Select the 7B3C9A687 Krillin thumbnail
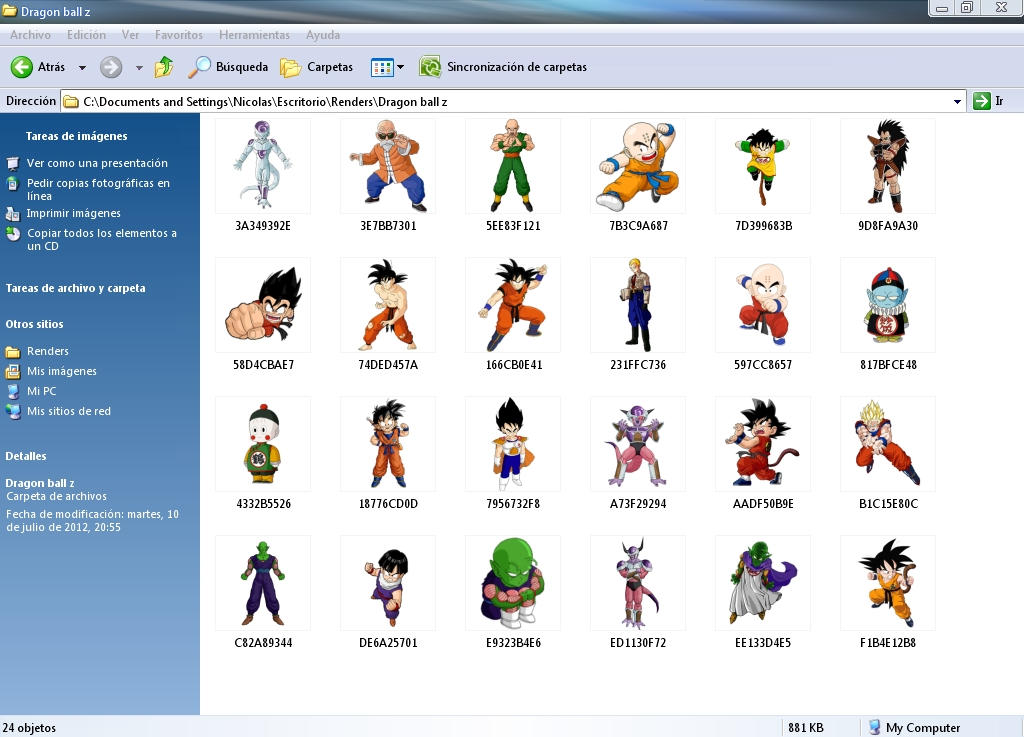Viewport: 1024px width, 737px height. pyautogui.click(x=637, y=166)
